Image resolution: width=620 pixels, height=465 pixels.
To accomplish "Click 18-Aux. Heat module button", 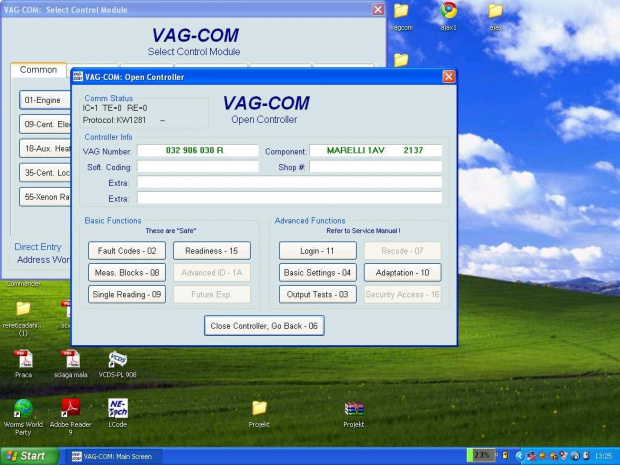I will coord(45,149).
